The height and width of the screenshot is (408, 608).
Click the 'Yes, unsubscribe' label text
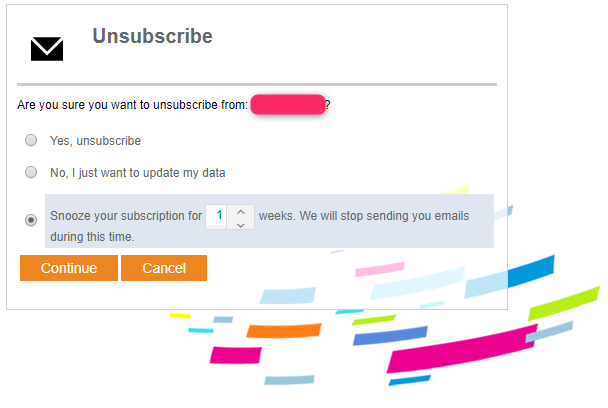(95, 141)
